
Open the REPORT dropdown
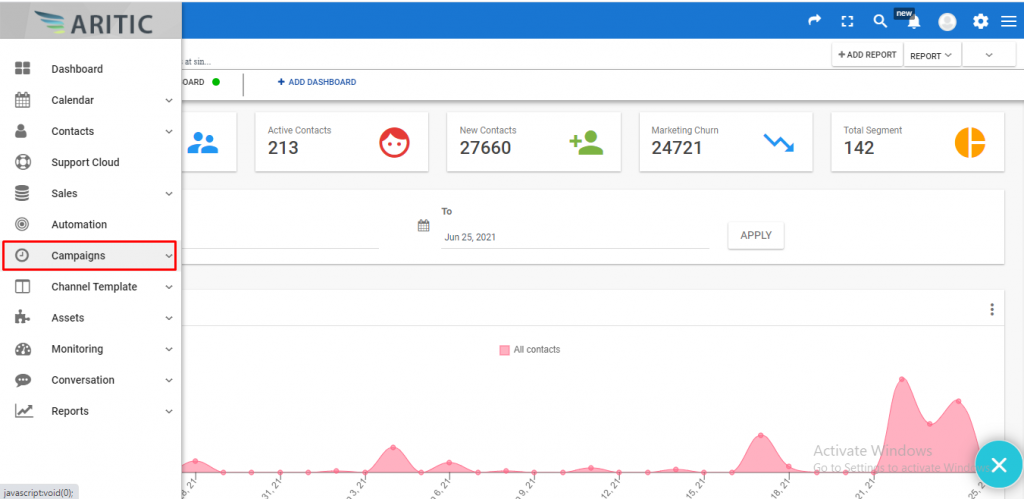click(931, 56)
